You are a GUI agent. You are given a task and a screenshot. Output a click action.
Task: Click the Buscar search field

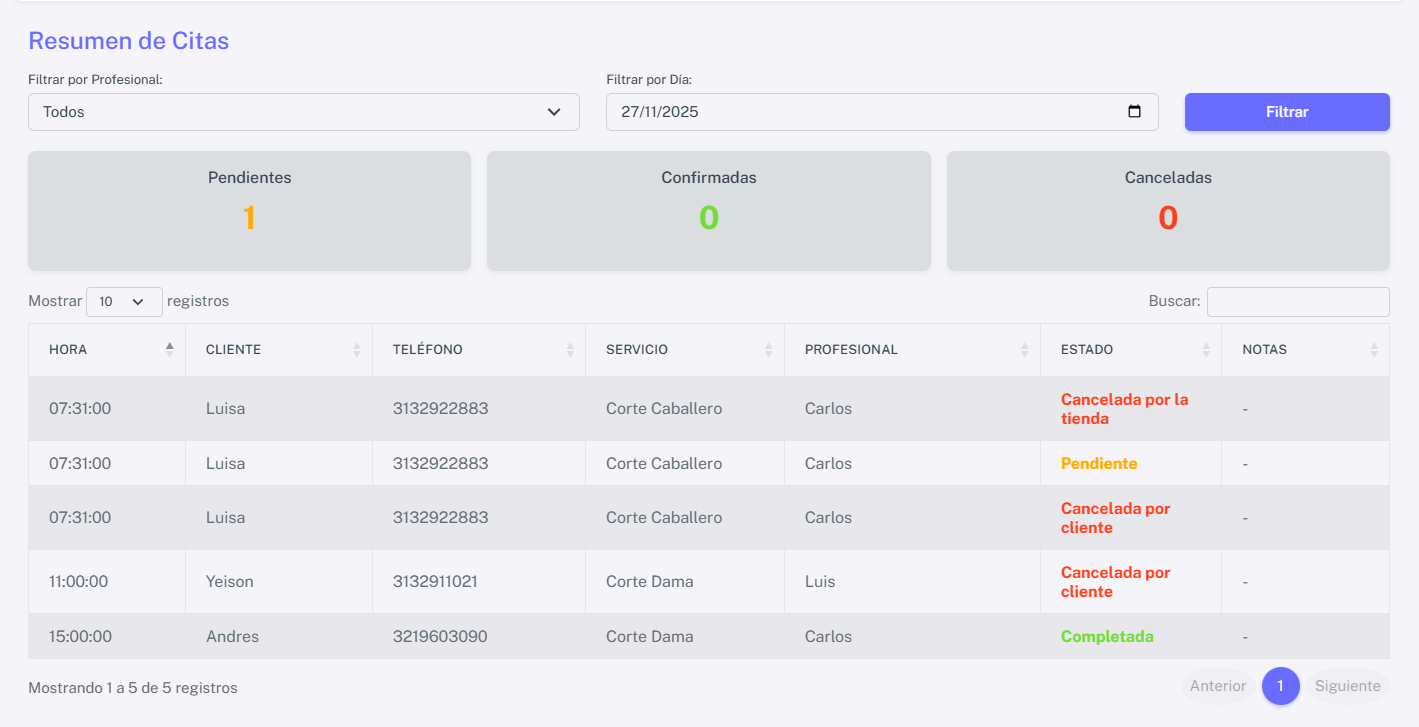tap(1297, 301)
